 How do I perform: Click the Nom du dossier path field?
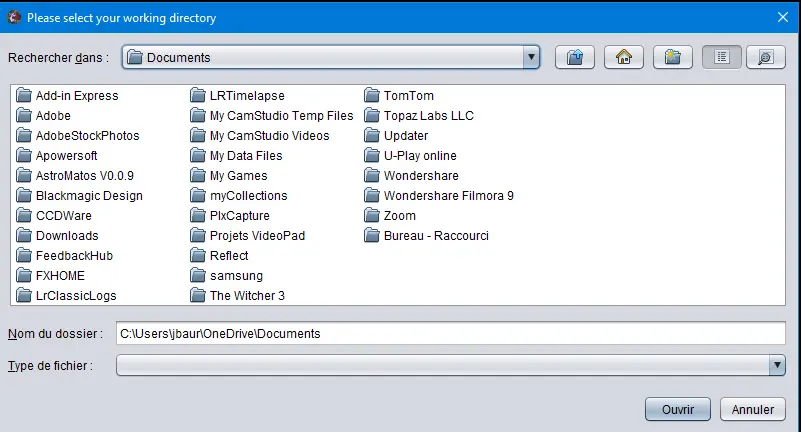[451, 333]
